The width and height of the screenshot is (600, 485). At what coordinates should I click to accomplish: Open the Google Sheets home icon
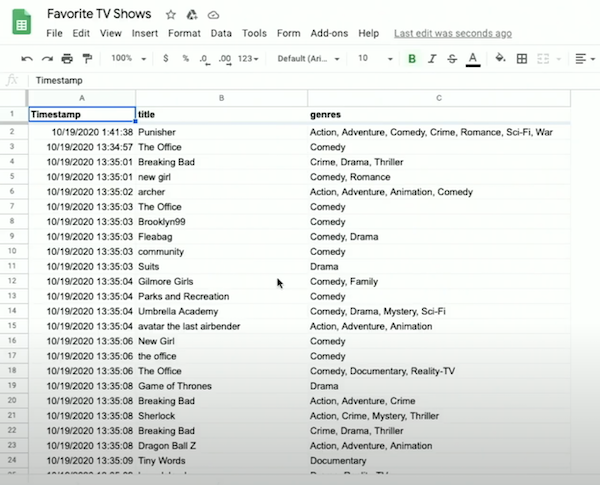point(21,22)
